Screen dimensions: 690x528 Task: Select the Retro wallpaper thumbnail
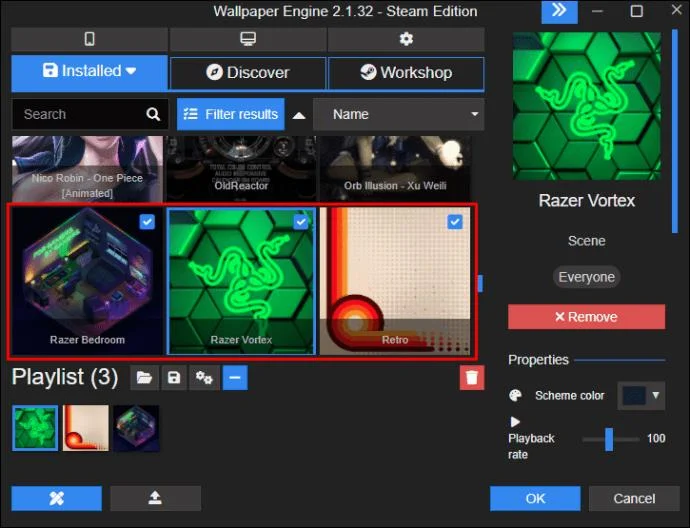[x=395, y=281]
